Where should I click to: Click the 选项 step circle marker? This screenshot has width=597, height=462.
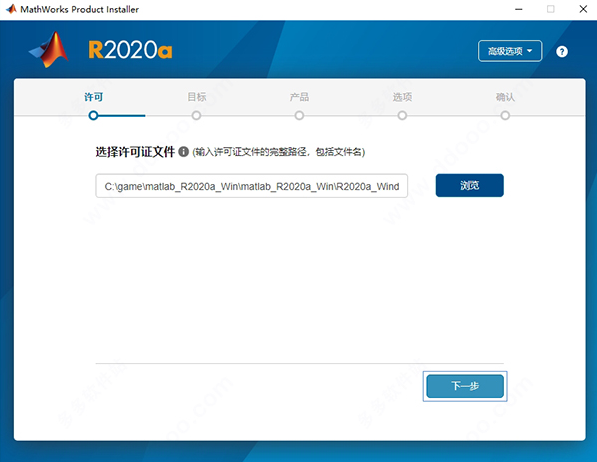click(402, 115)
